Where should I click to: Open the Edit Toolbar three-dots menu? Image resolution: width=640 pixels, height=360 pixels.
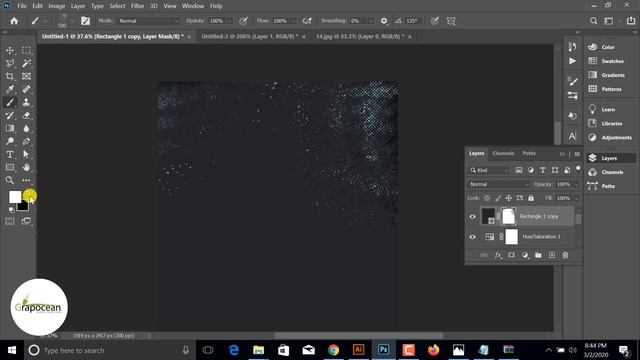coord(26,180)
